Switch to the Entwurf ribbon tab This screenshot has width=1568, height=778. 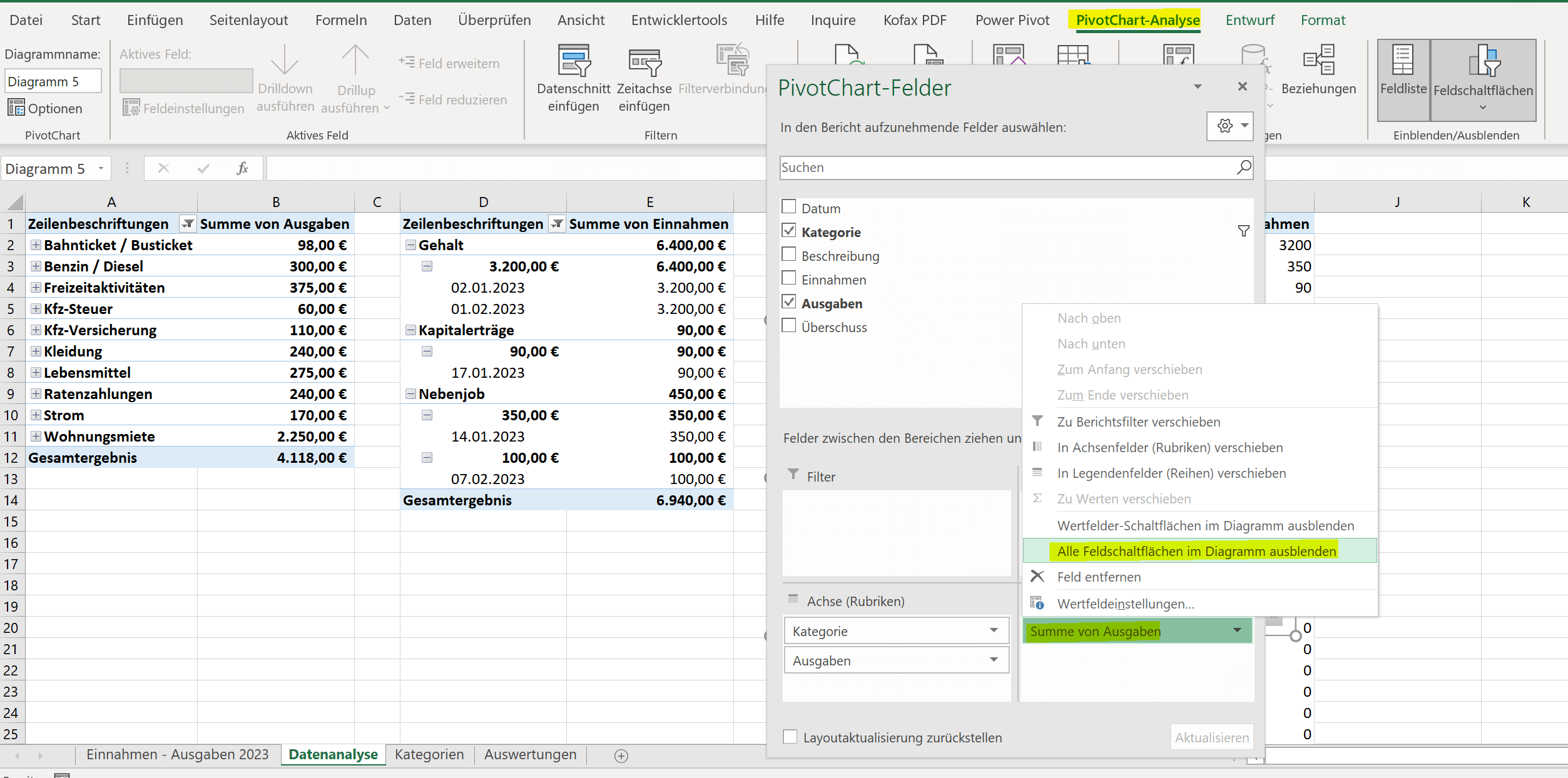coord(1250,20)
